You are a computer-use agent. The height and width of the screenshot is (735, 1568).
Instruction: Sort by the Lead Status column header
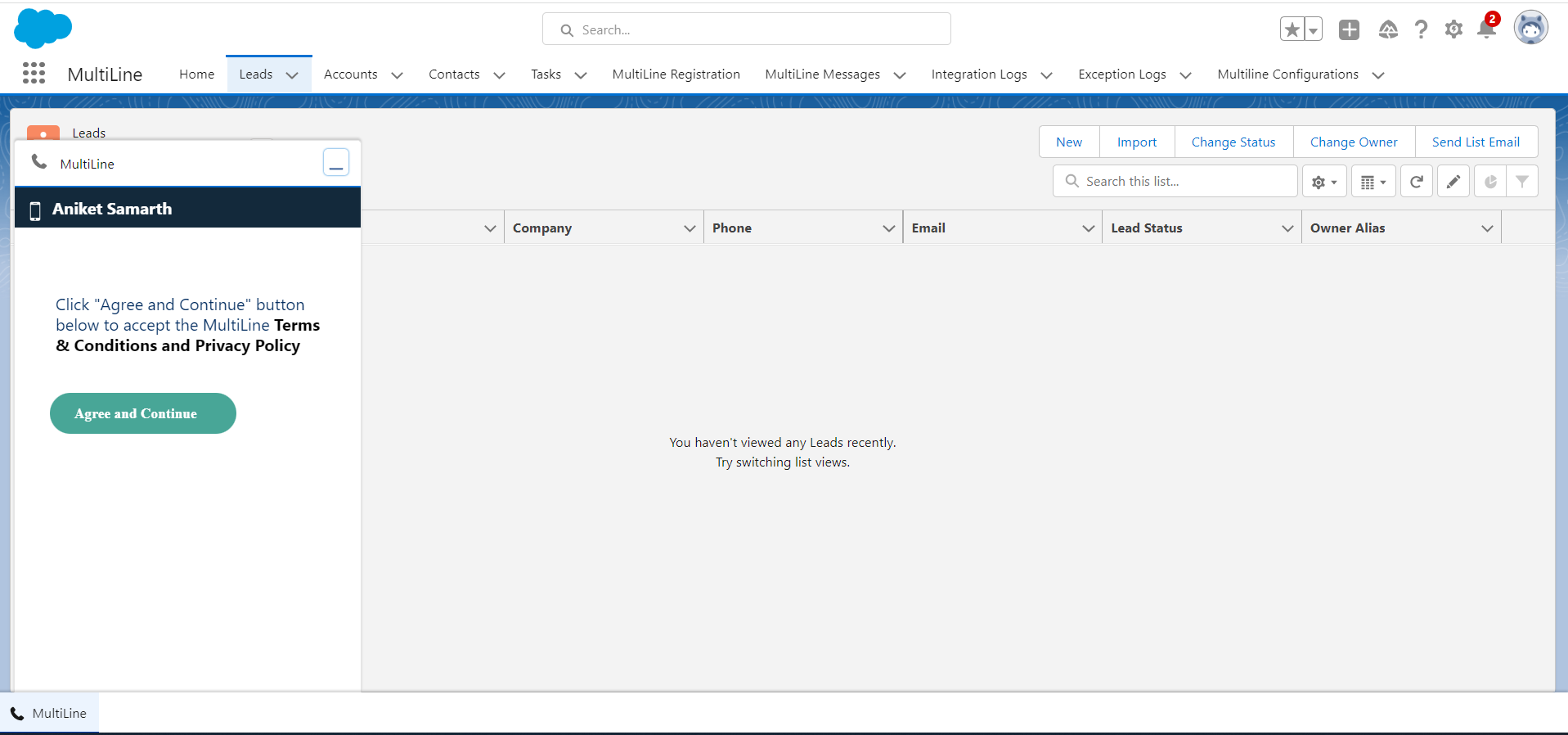point(1147,228)
